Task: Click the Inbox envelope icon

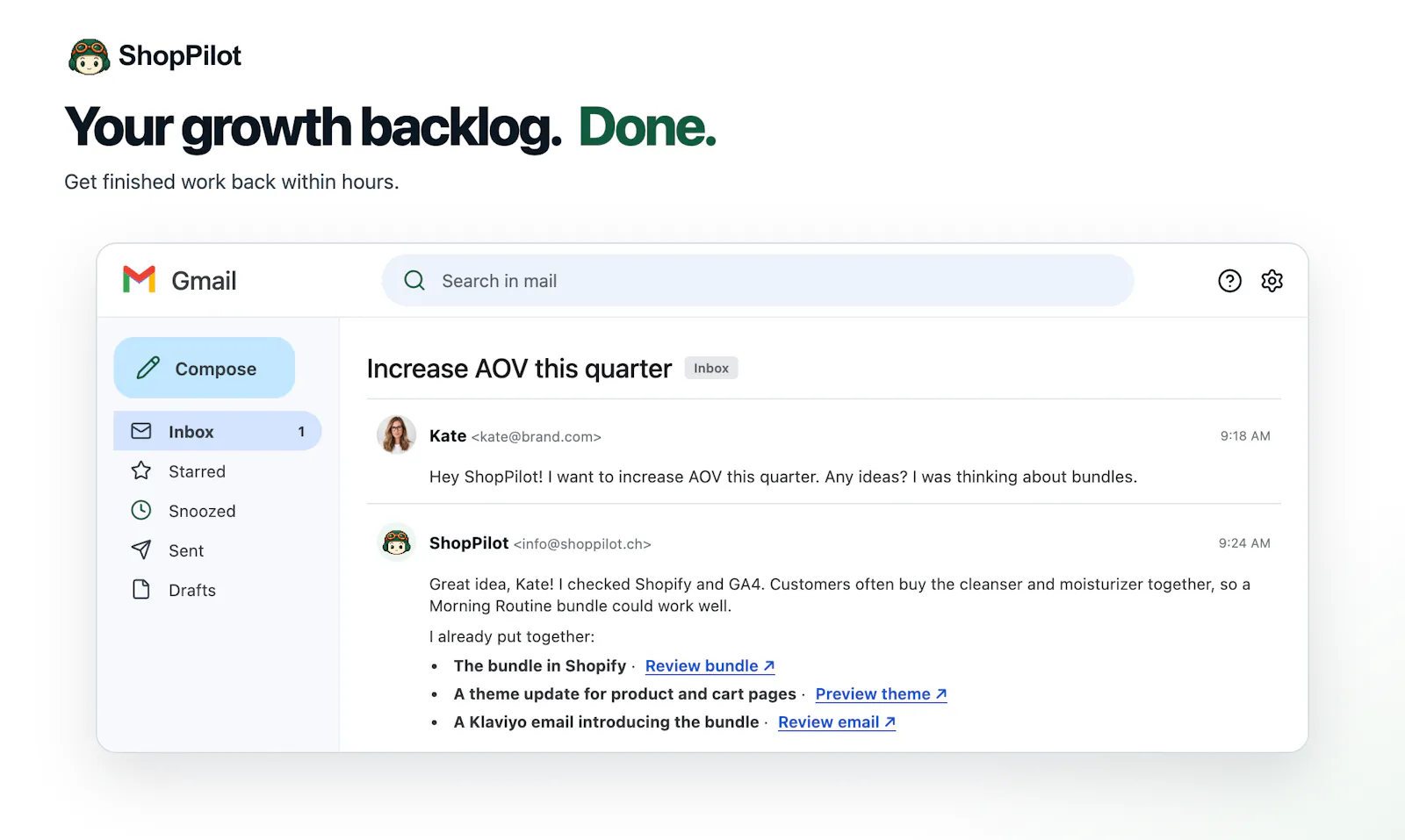Action: pyautogui.click(x=141, y=431)
